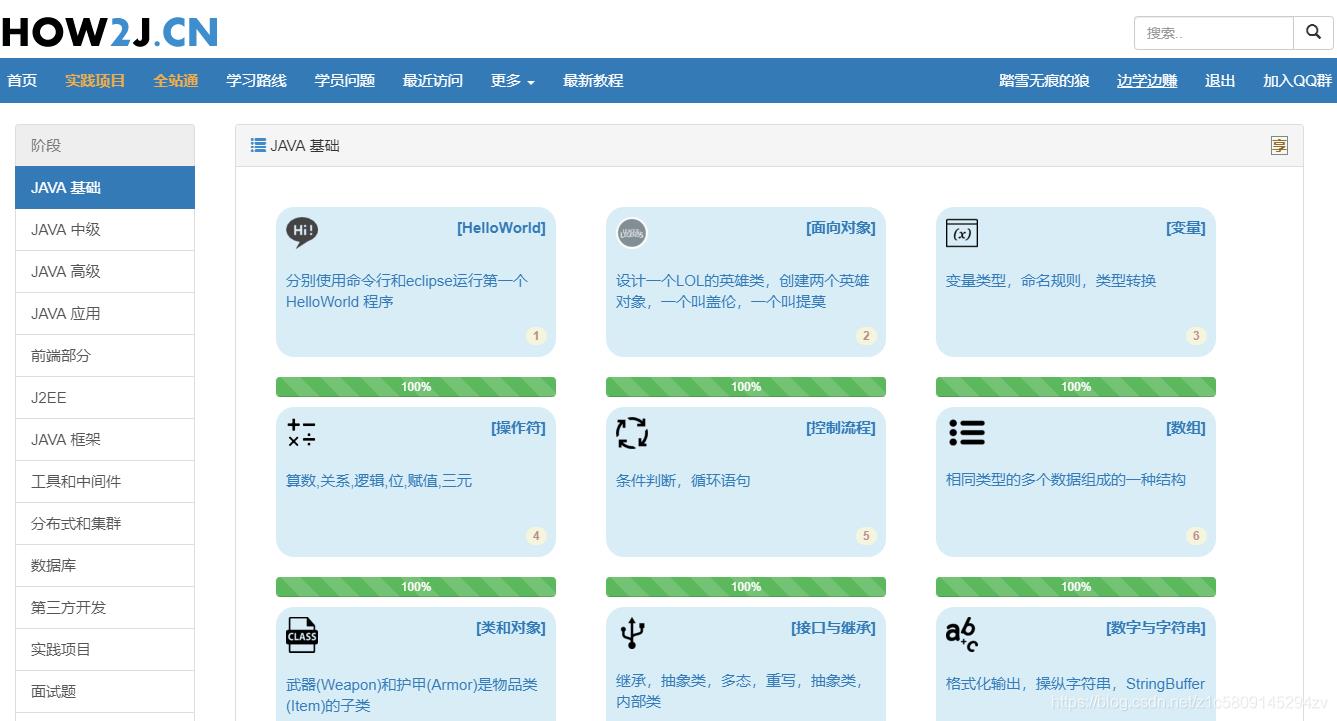The image size is (1337, 721).
Task: Open the [数字与字符串] tutorial link
Action: point(1155,628)
